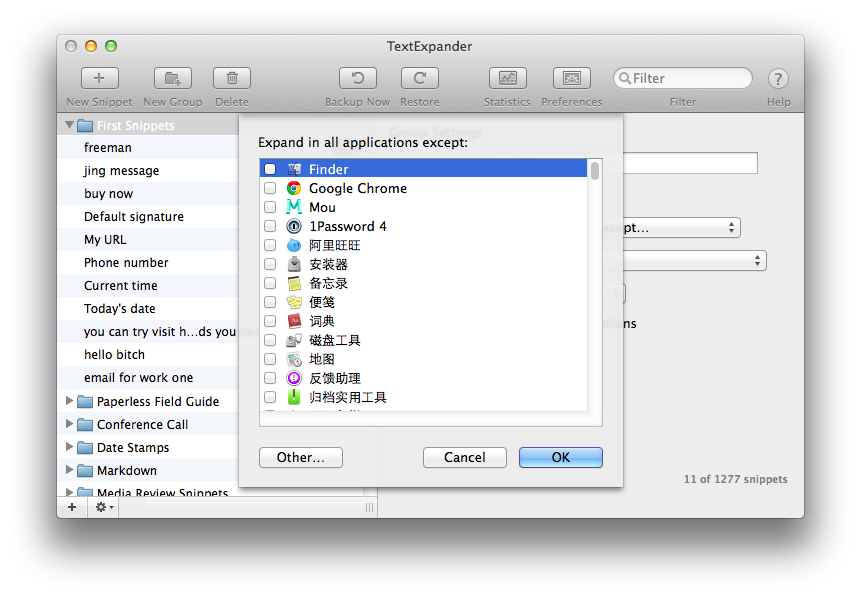Expand the Media Review Snippets group
Image resolution: width=861 pixels, height=597 pixels.
(x=69, y=492)
